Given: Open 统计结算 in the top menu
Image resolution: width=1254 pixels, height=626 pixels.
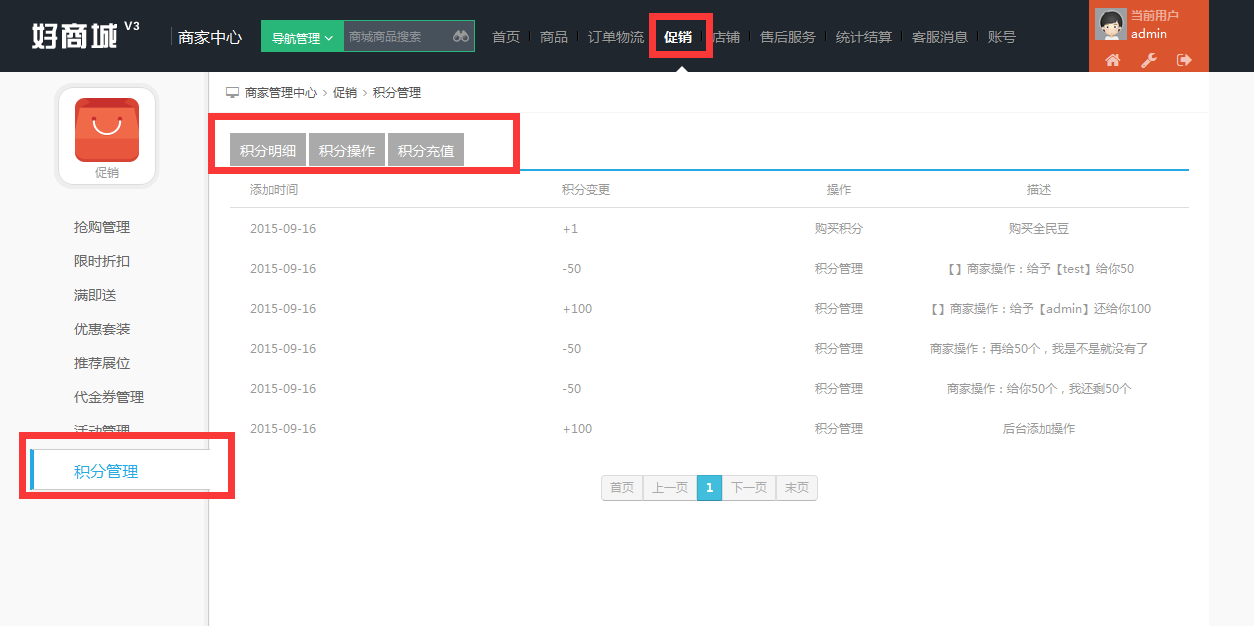Looking at the screenshot, I should pos(864,37).
